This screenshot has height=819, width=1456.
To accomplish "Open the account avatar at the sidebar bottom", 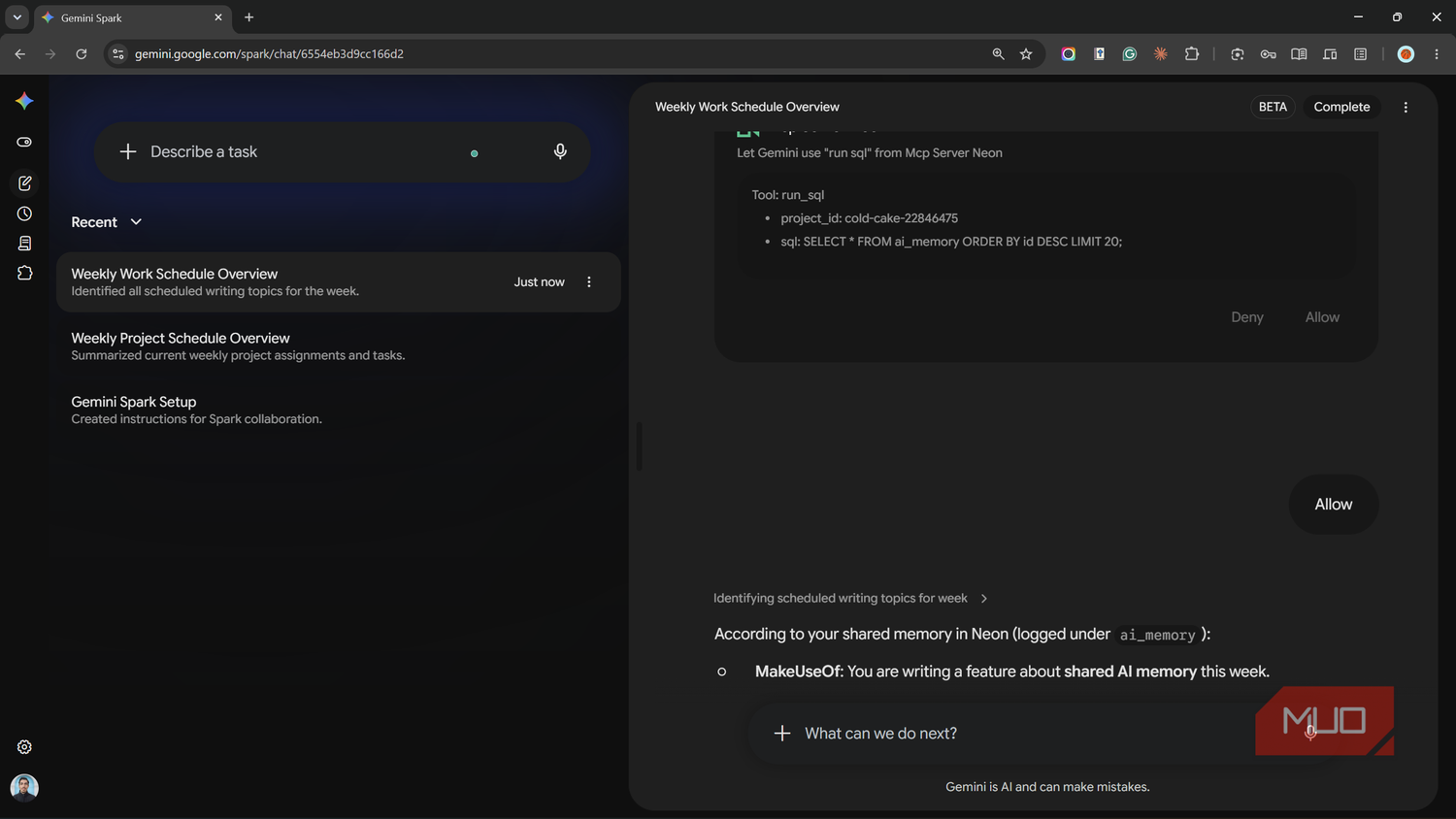I will coord(24,787).
